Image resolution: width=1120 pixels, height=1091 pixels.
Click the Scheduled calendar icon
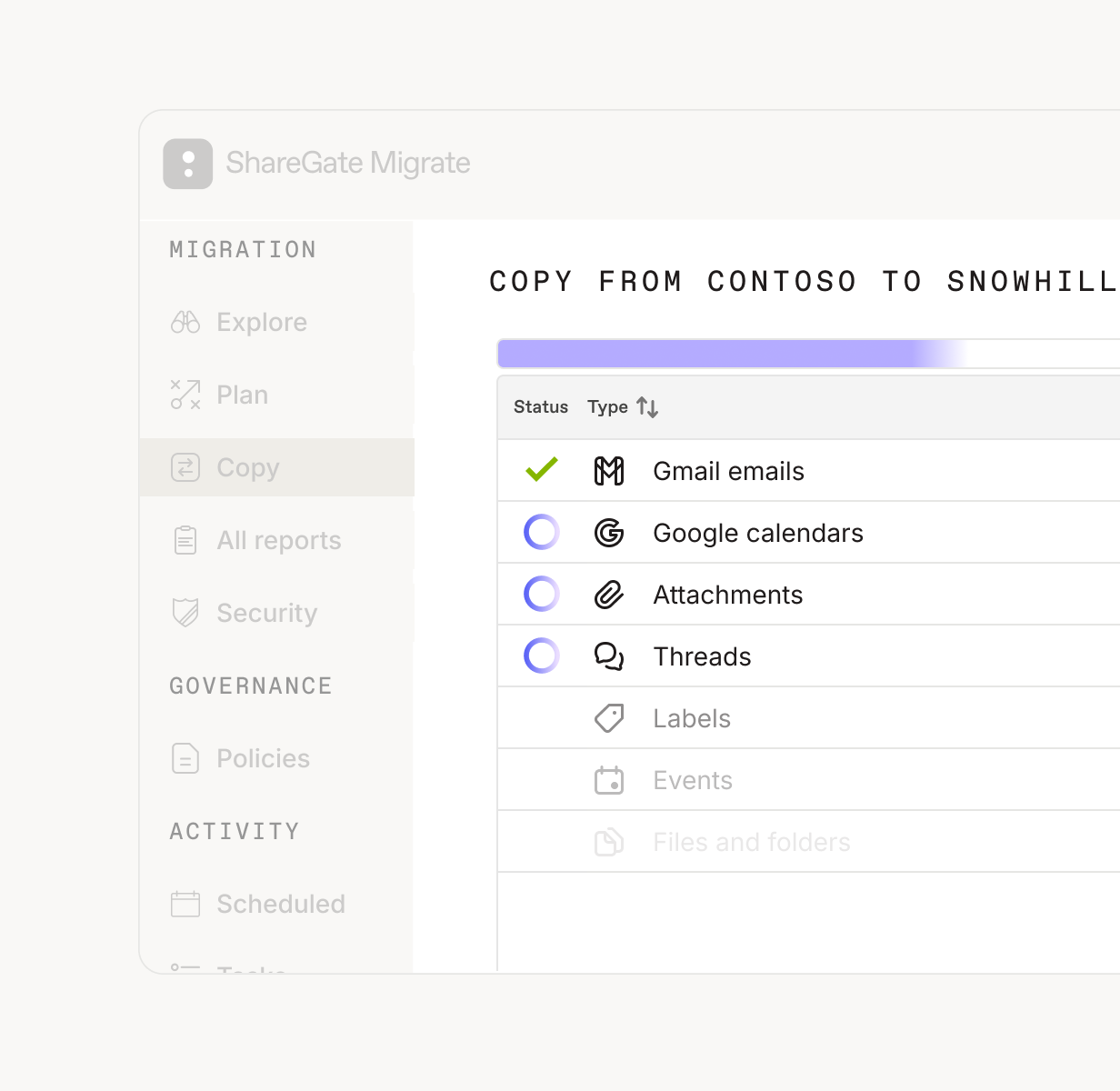pos(185,904)
